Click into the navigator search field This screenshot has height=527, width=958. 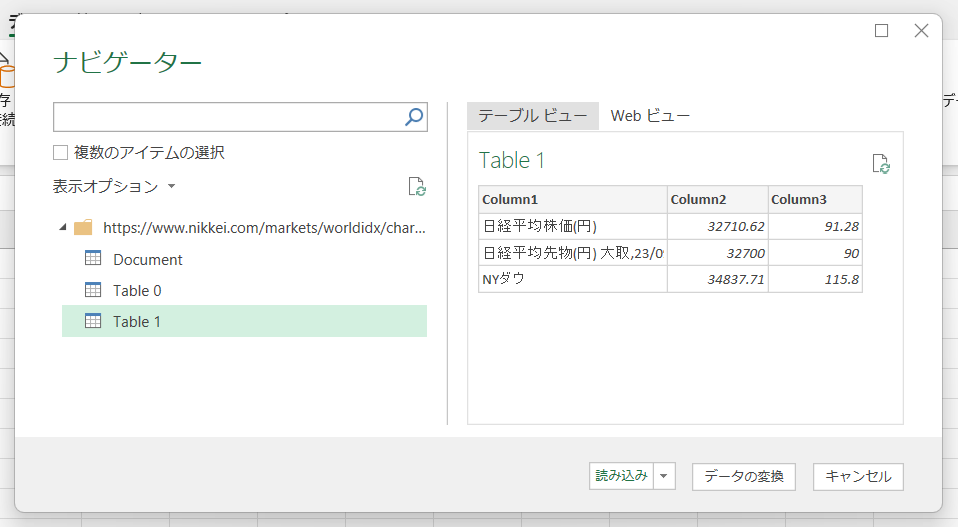click(x=228, y=117)
